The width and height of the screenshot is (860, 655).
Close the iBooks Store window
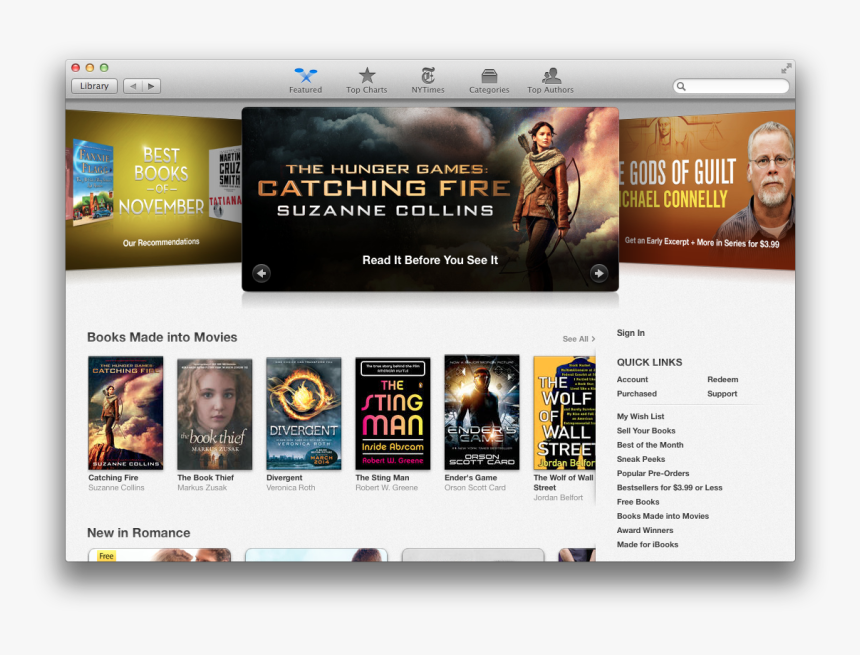pyautogui.click(x=76, y=68)
